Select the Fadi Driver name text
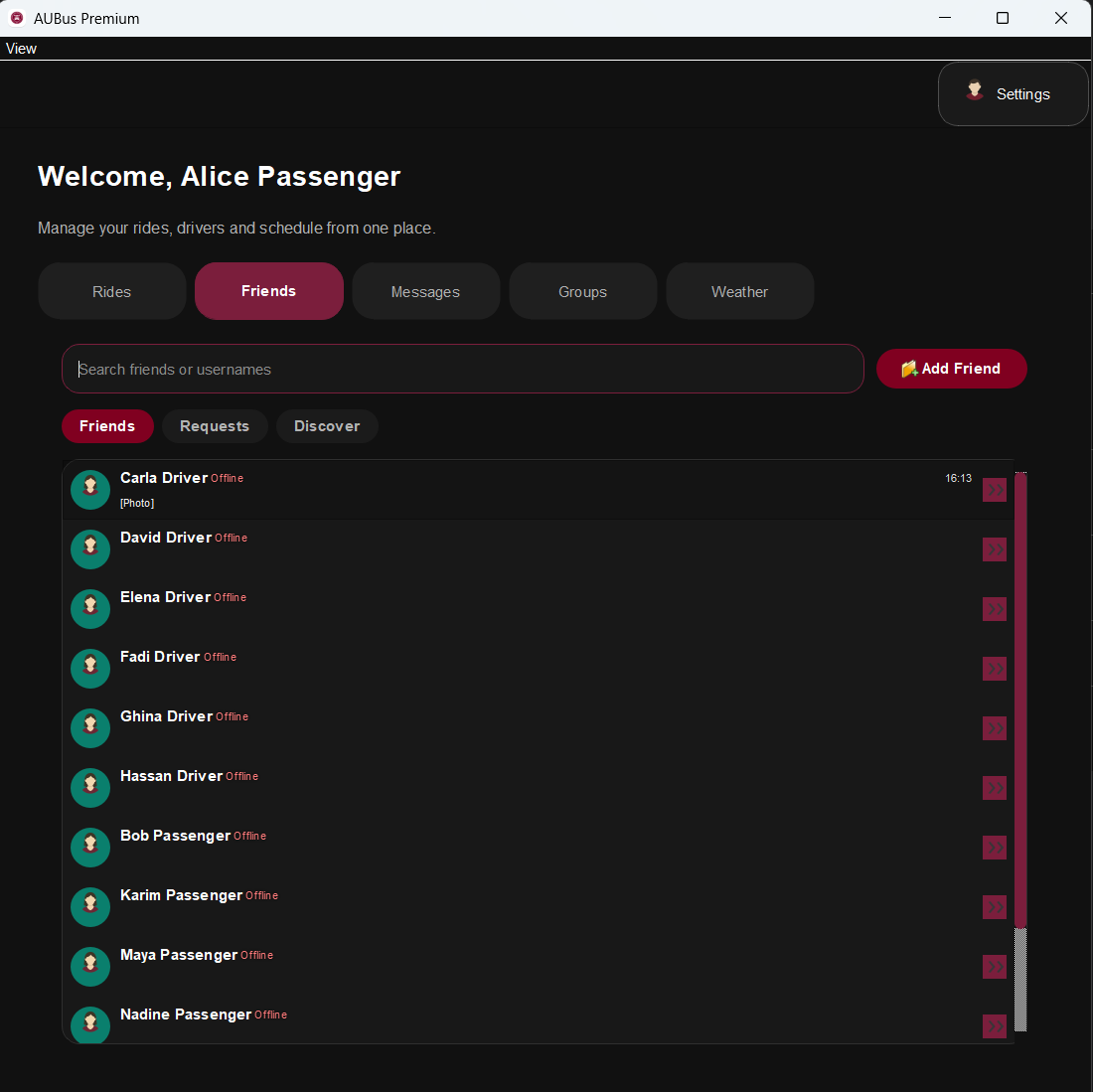This screenshot has width=1093, height=1092. (x=160, y=657)
